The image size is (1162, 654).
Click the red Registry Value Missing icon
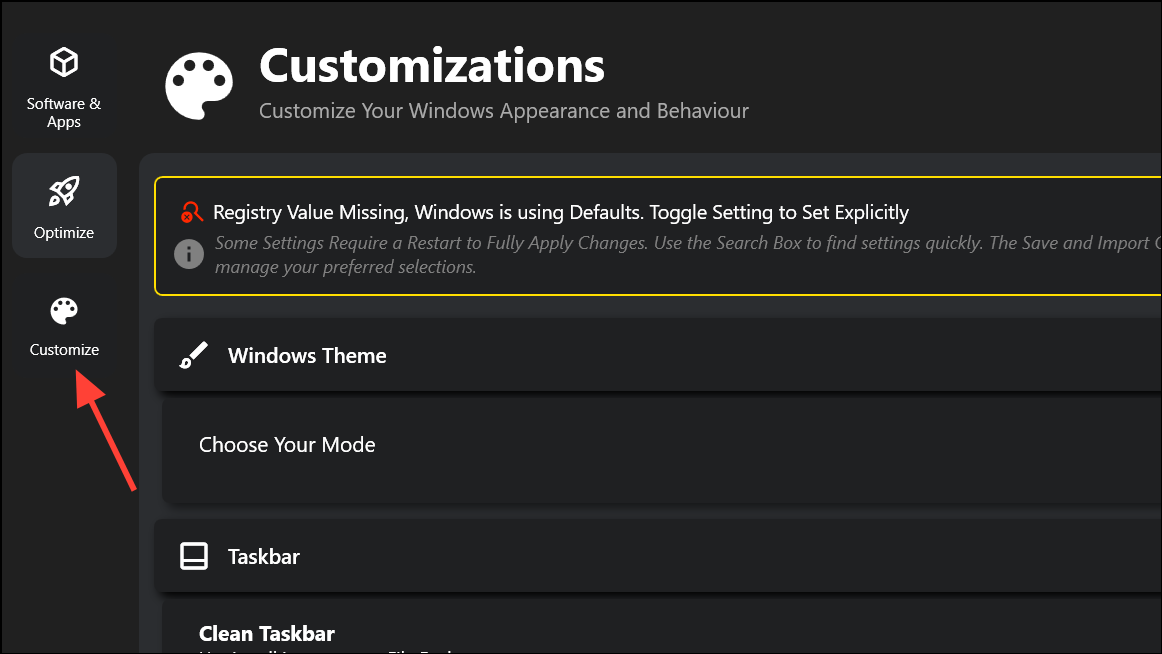point(191,213)
